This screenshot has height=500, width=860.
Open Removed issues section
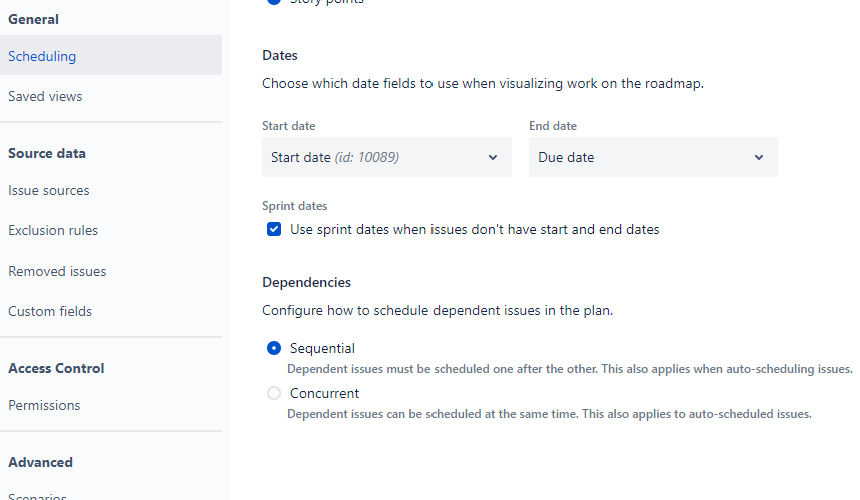point(57,271)
